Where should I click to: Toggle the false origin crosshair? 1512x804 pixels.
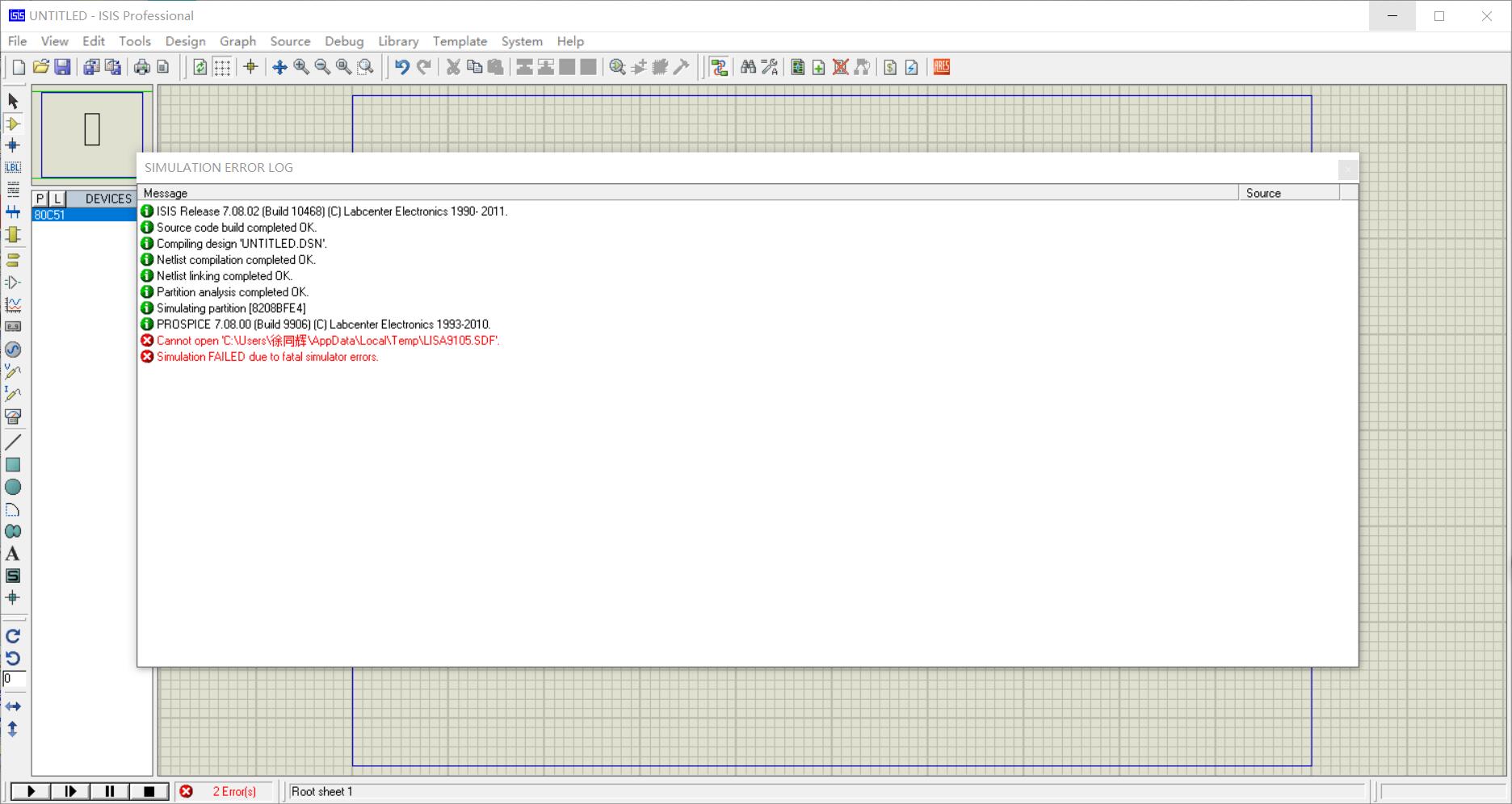(x=250, y=67)
